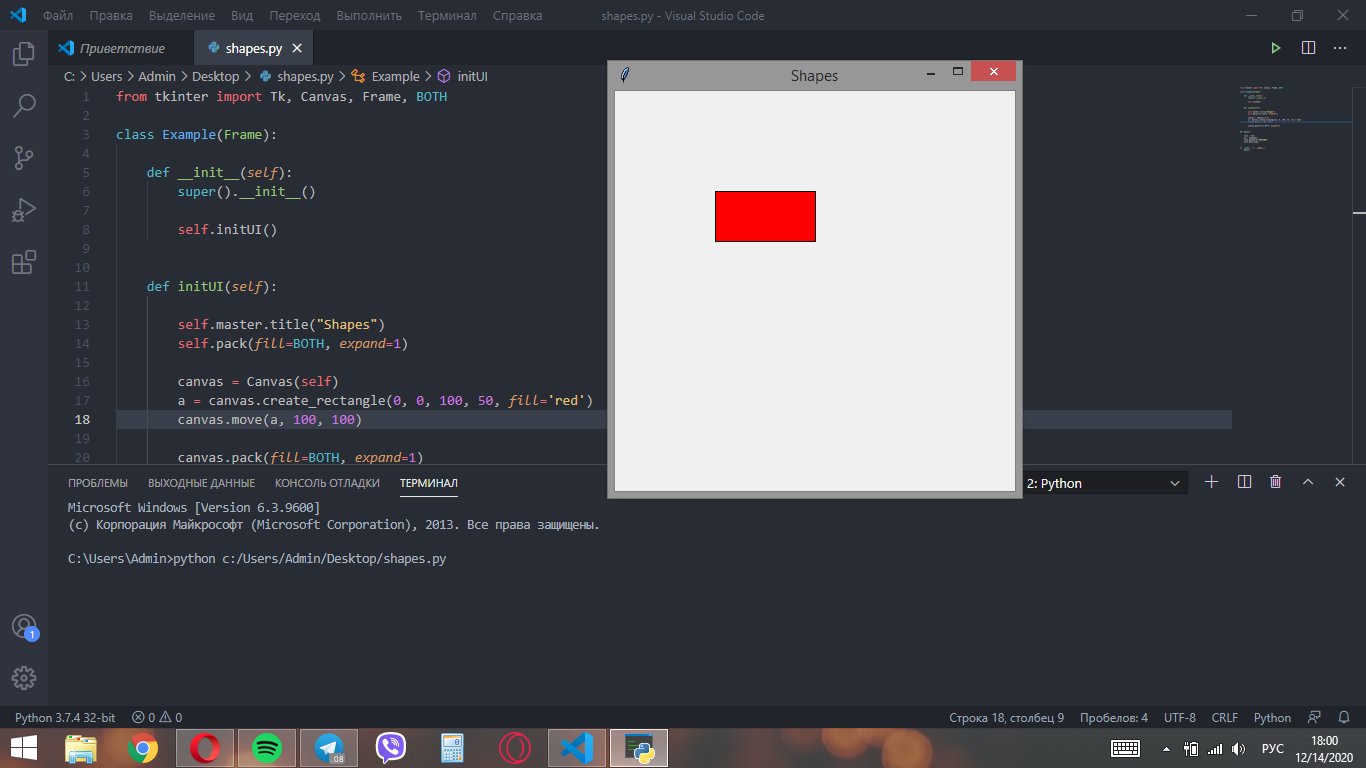Close the terminal panel
The width and height of the screenshot is (1366, 768).
1340,482
